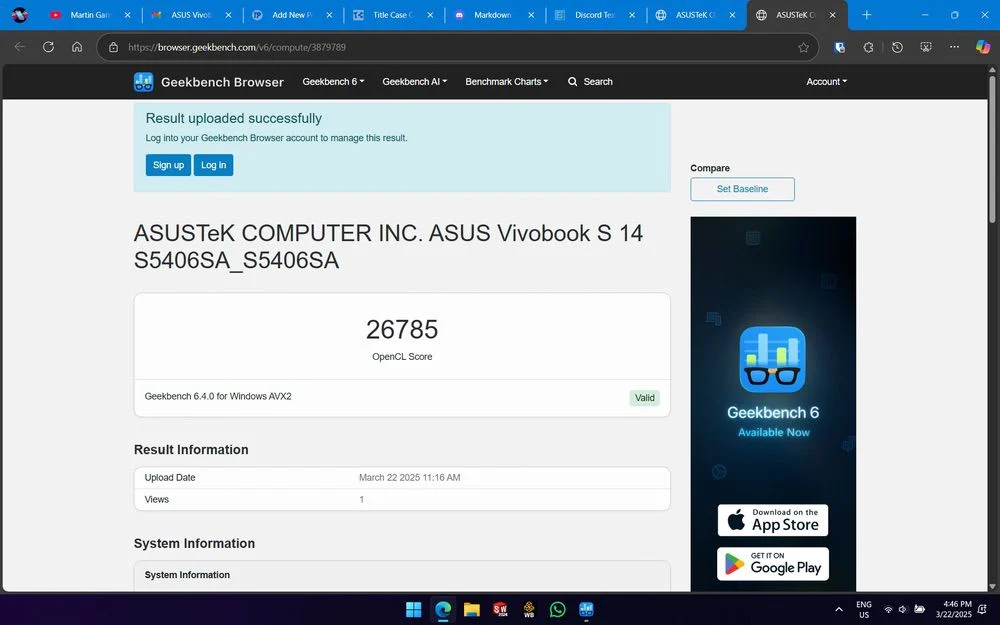
Task: Open the screenshot tool icon in the browser toolbar
Action: pos(925,47)
